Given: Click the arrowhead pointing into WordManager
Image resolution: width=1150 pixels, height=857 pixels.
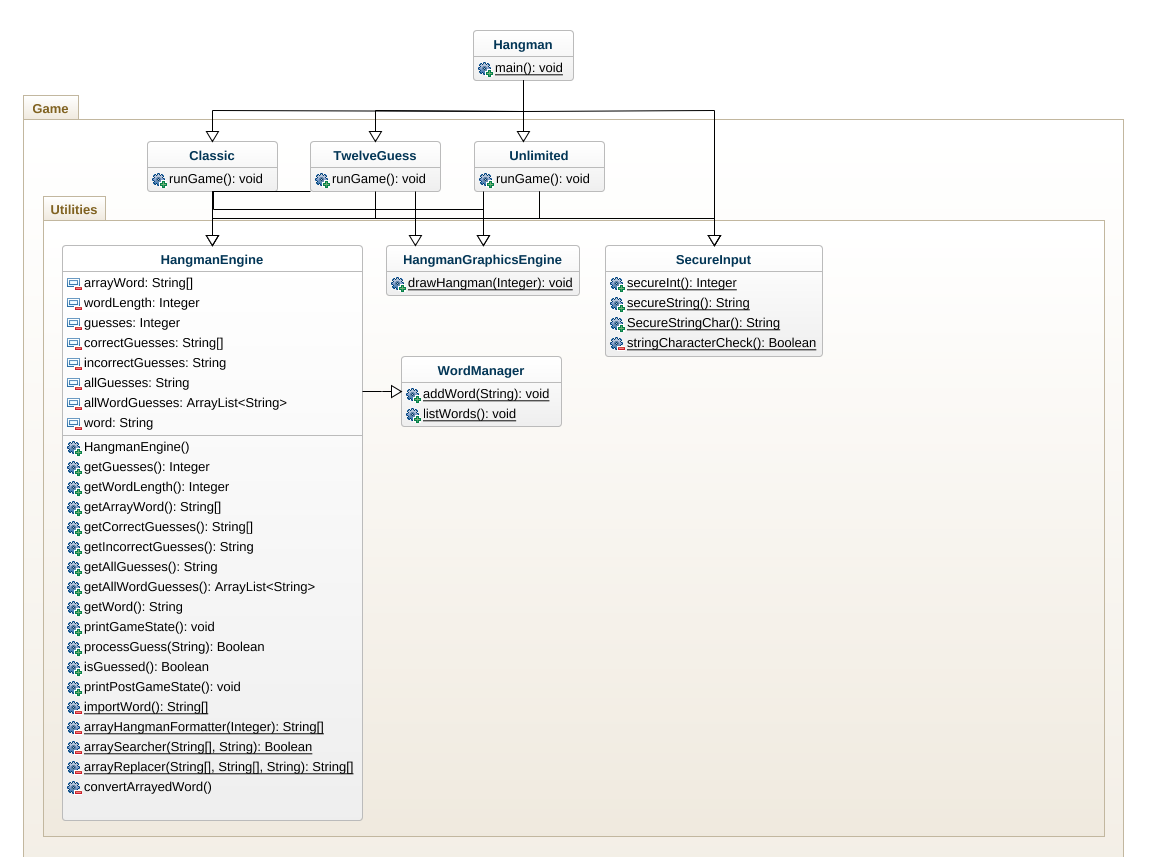Looking at the screenshot, I should click(x=396, y=392).
